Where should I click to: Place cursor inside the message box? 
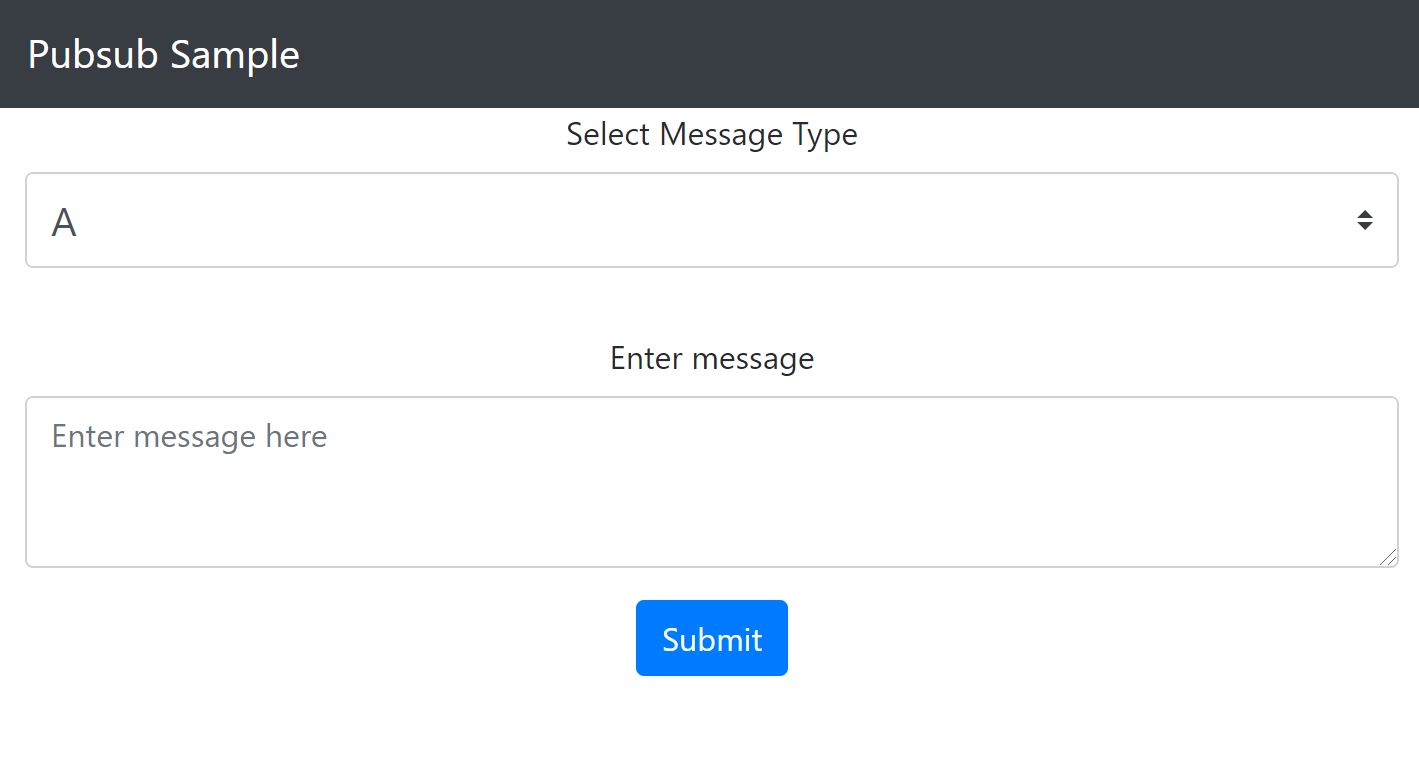pyautogui.click(x=711, y=482)
